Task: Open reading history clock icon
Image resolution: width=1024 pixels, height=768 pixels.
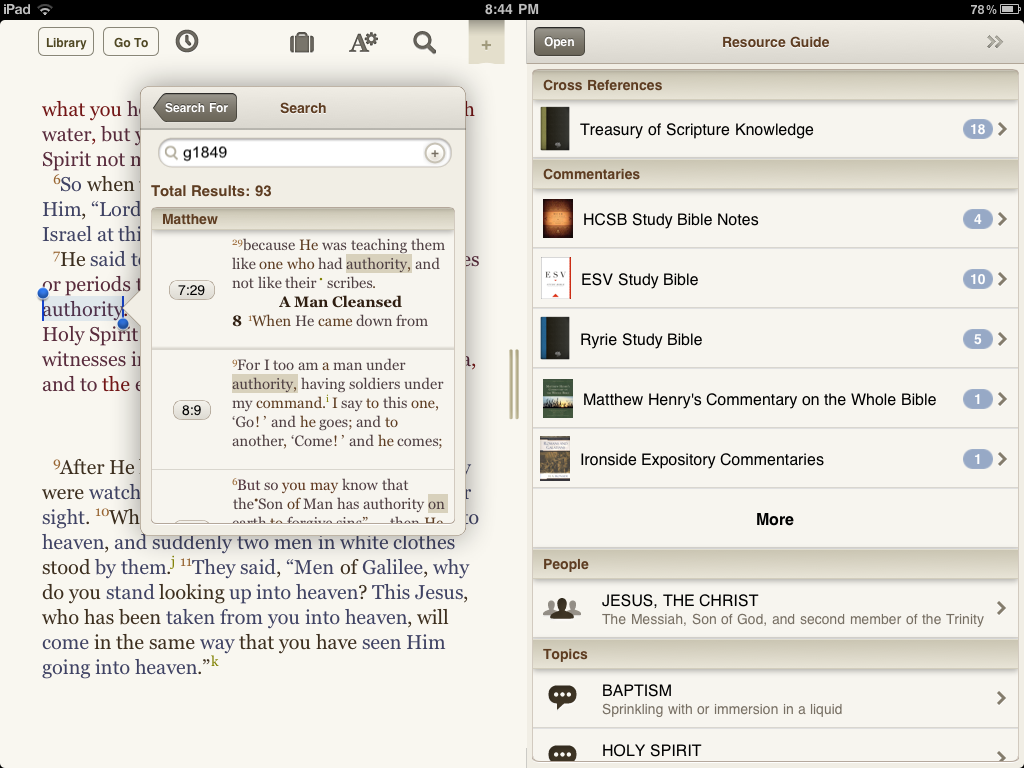Action: pos(187,42)
